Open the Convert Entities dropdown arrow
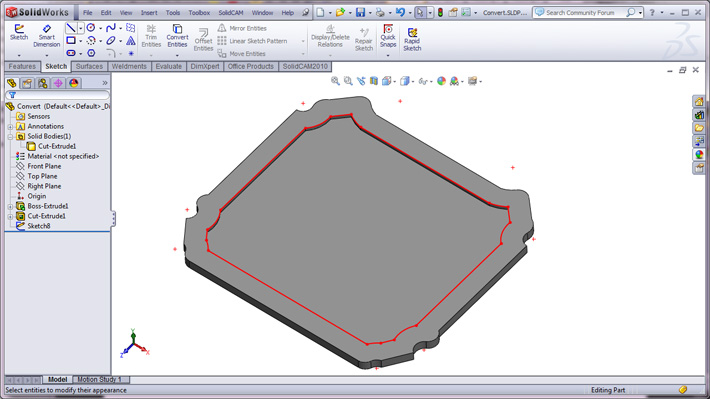This screenshot has height=399, width=710. (177, 55)
